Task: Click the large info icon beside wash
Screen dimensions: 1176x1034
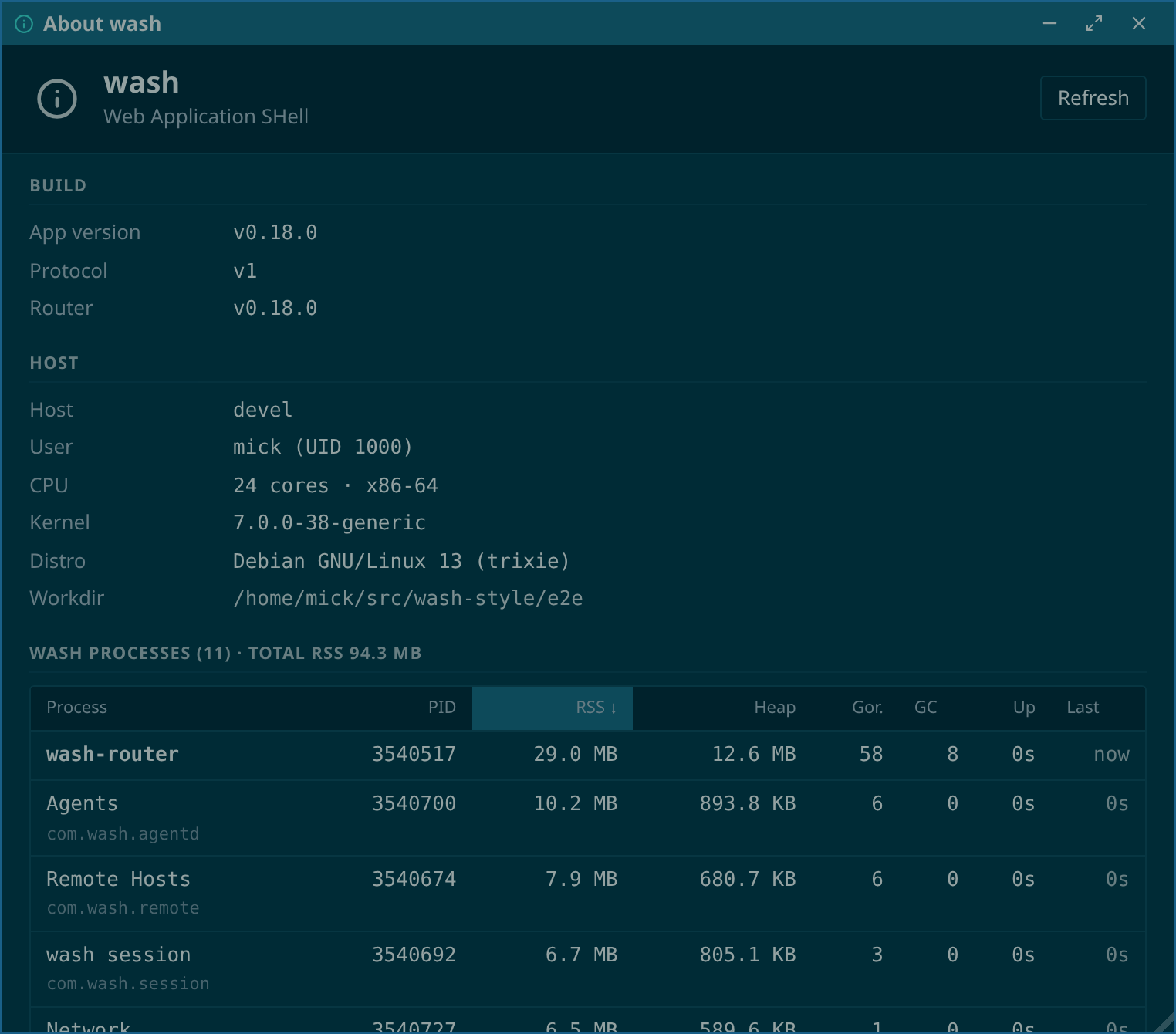Action: pyautogui.click(x=57, y=99)
